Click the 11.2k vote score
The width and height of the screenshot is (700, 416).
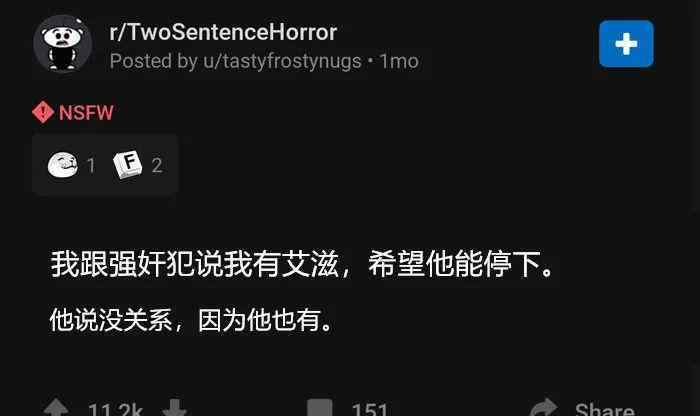click(115, 409)
